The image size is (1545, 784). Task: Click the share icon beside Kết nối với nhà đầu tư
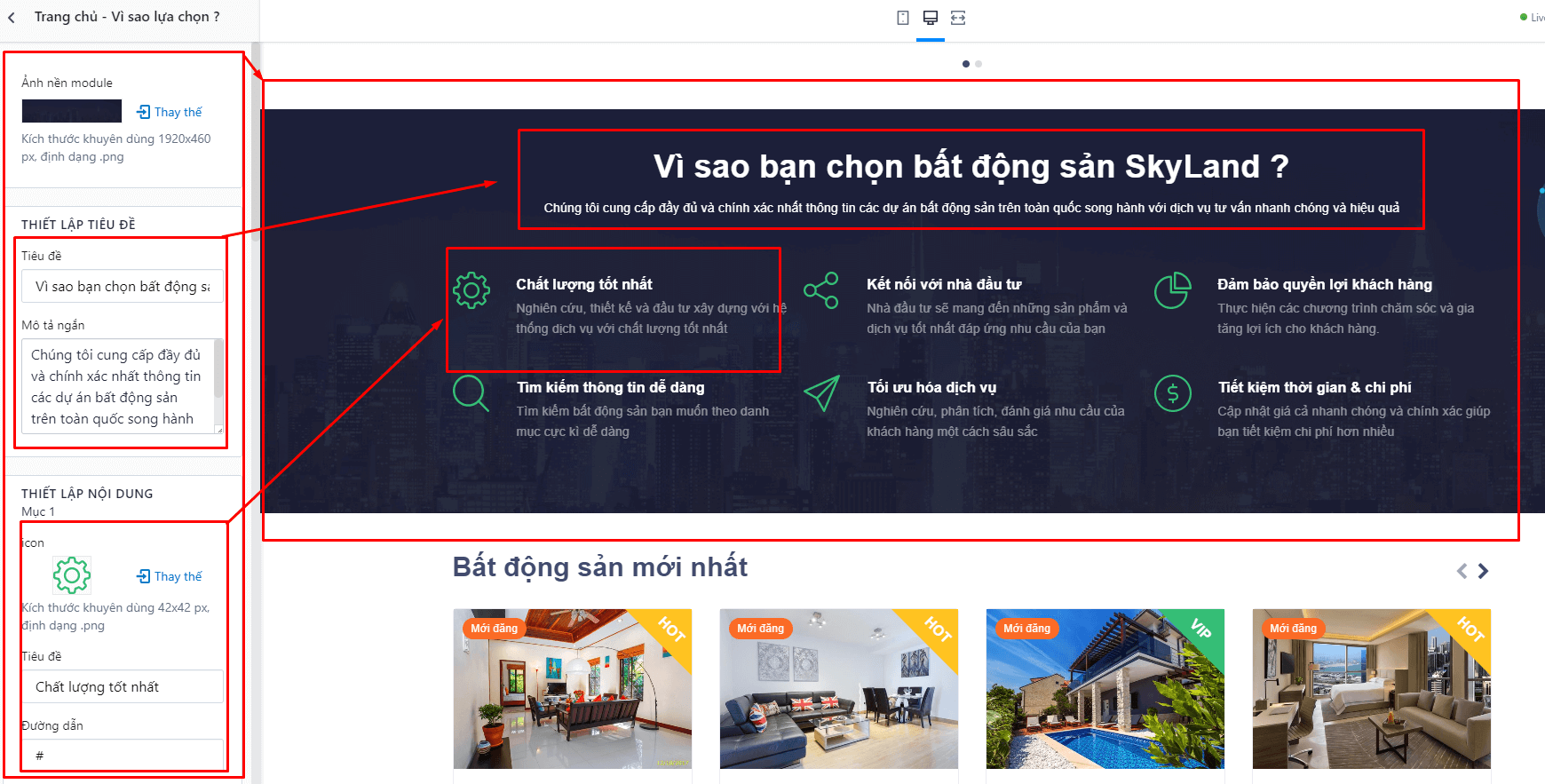tap(821, 290)
